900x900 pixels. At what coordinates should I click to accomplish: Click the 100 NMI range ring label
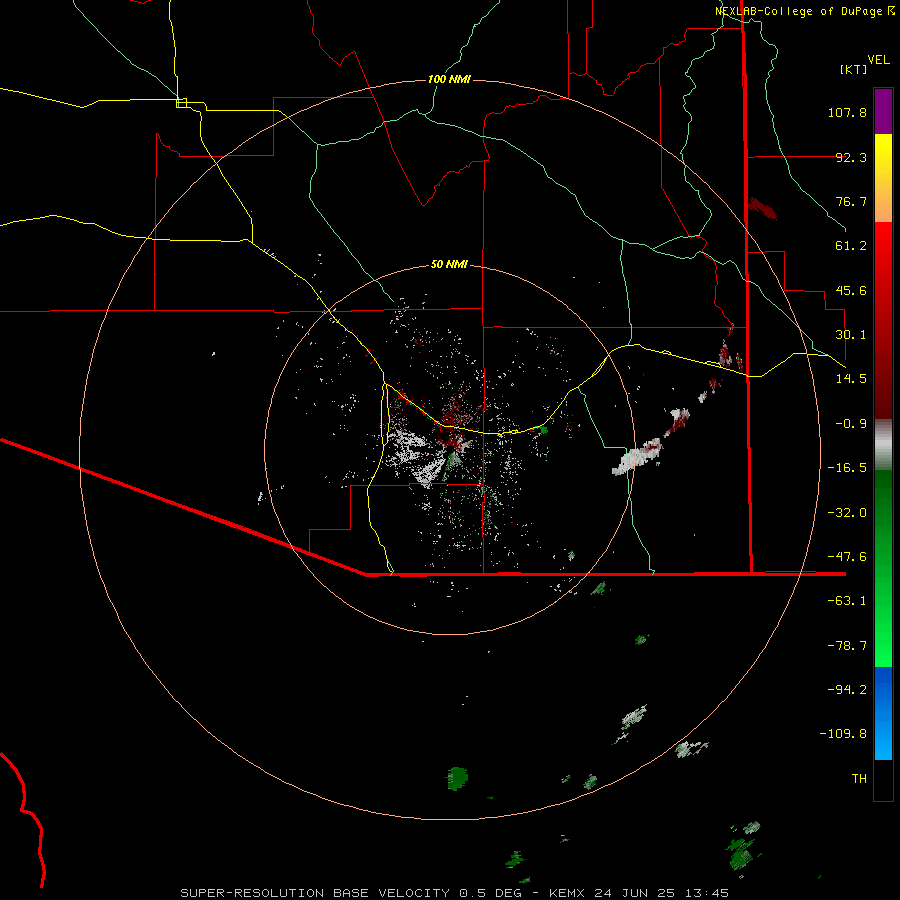point(449,79)
